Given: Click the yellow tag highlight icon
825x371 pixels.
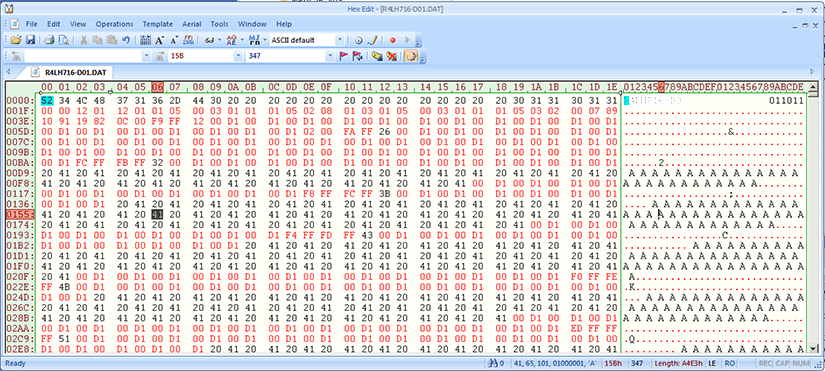Looking at the screenshot, I should [x=377, y=56].
